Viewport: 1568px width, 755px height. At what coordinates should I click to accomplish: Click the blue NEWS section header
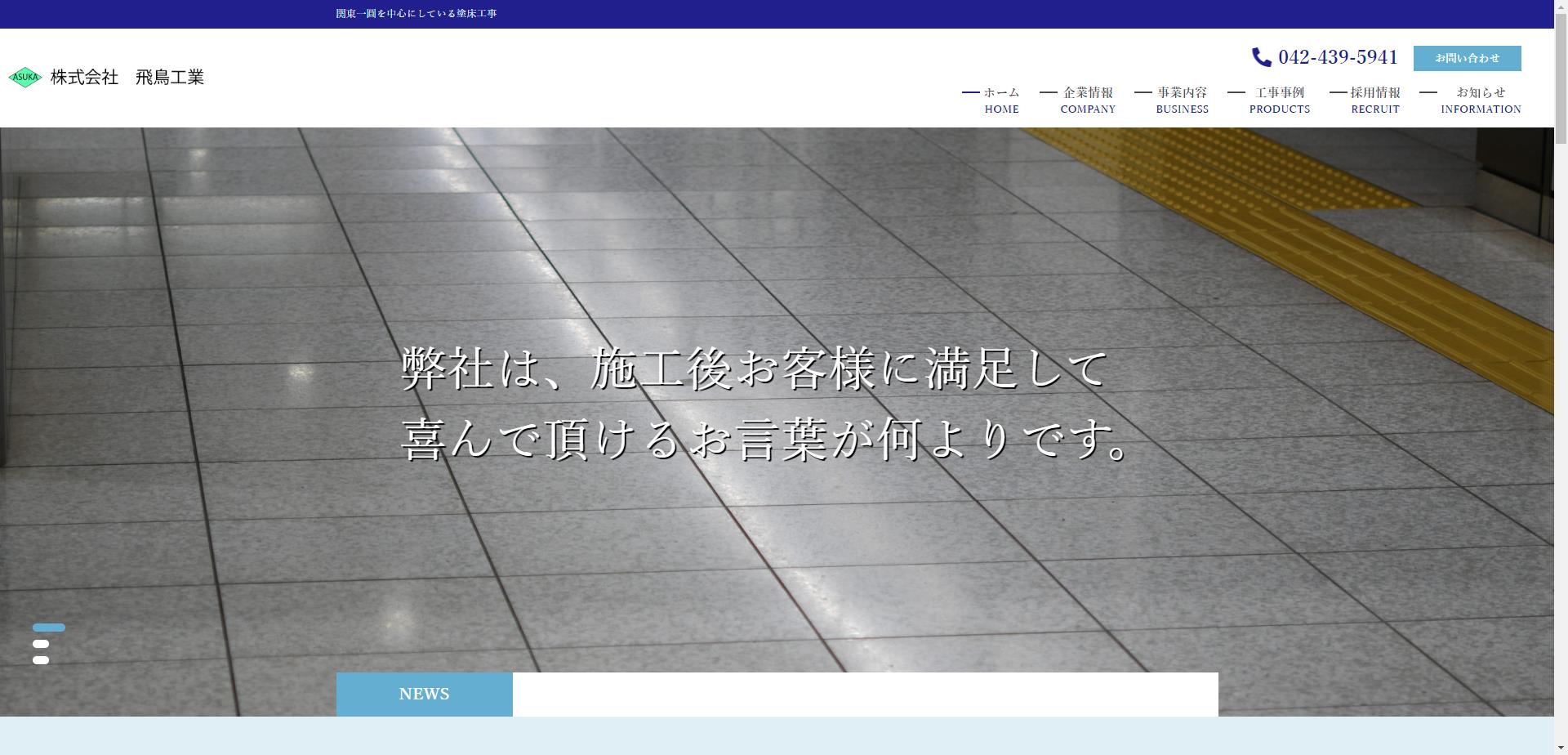tap(423, 693)
